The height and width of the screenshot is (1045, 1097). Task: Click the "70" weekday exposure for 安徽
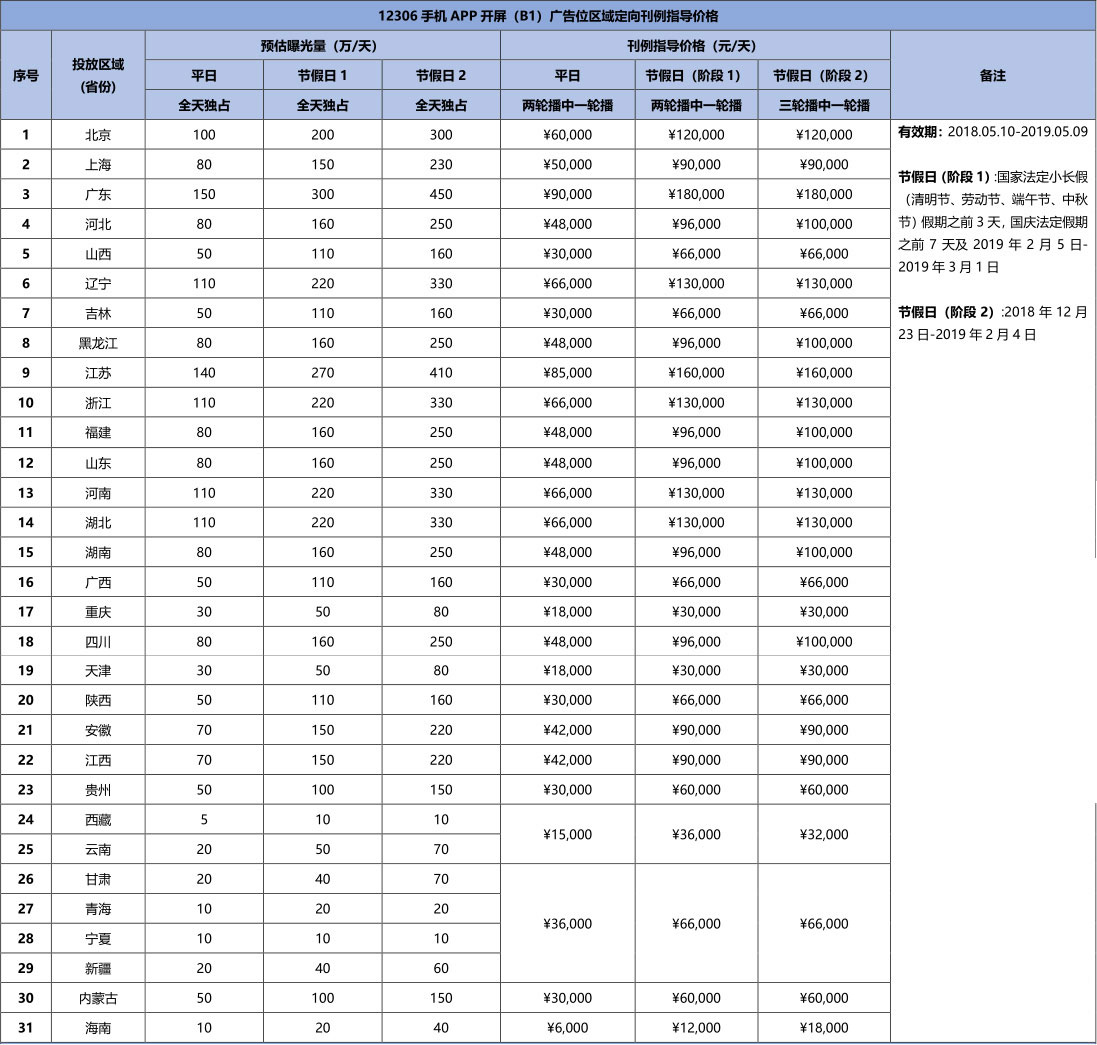click(x=204, y=730)
